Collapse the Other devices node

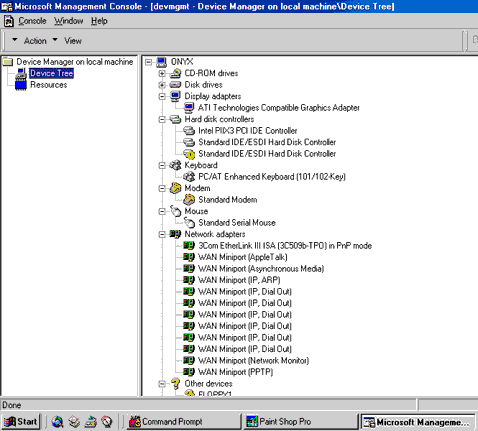click(x=162, y=384)
